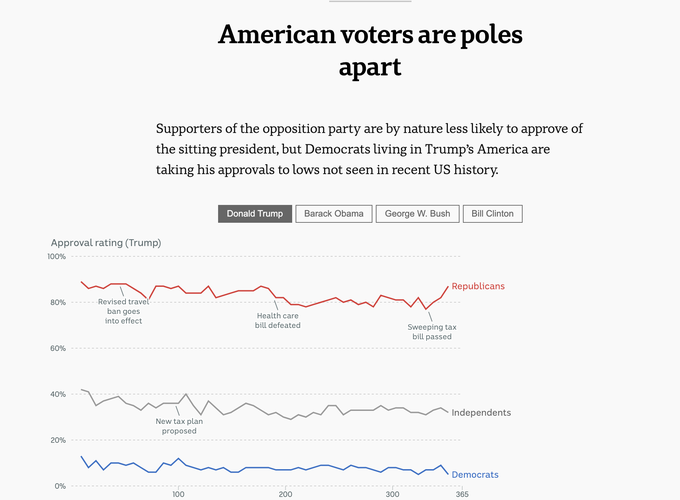Viewport: 680px width, 500px height.
Task: Click the 'Revised travel ban' annotation
Action: click(x=126, y=311)
